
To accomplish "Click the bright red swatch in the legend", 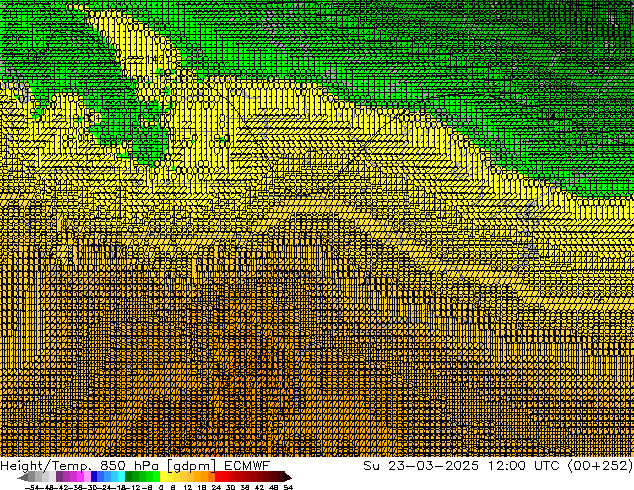I will point(226,477).
